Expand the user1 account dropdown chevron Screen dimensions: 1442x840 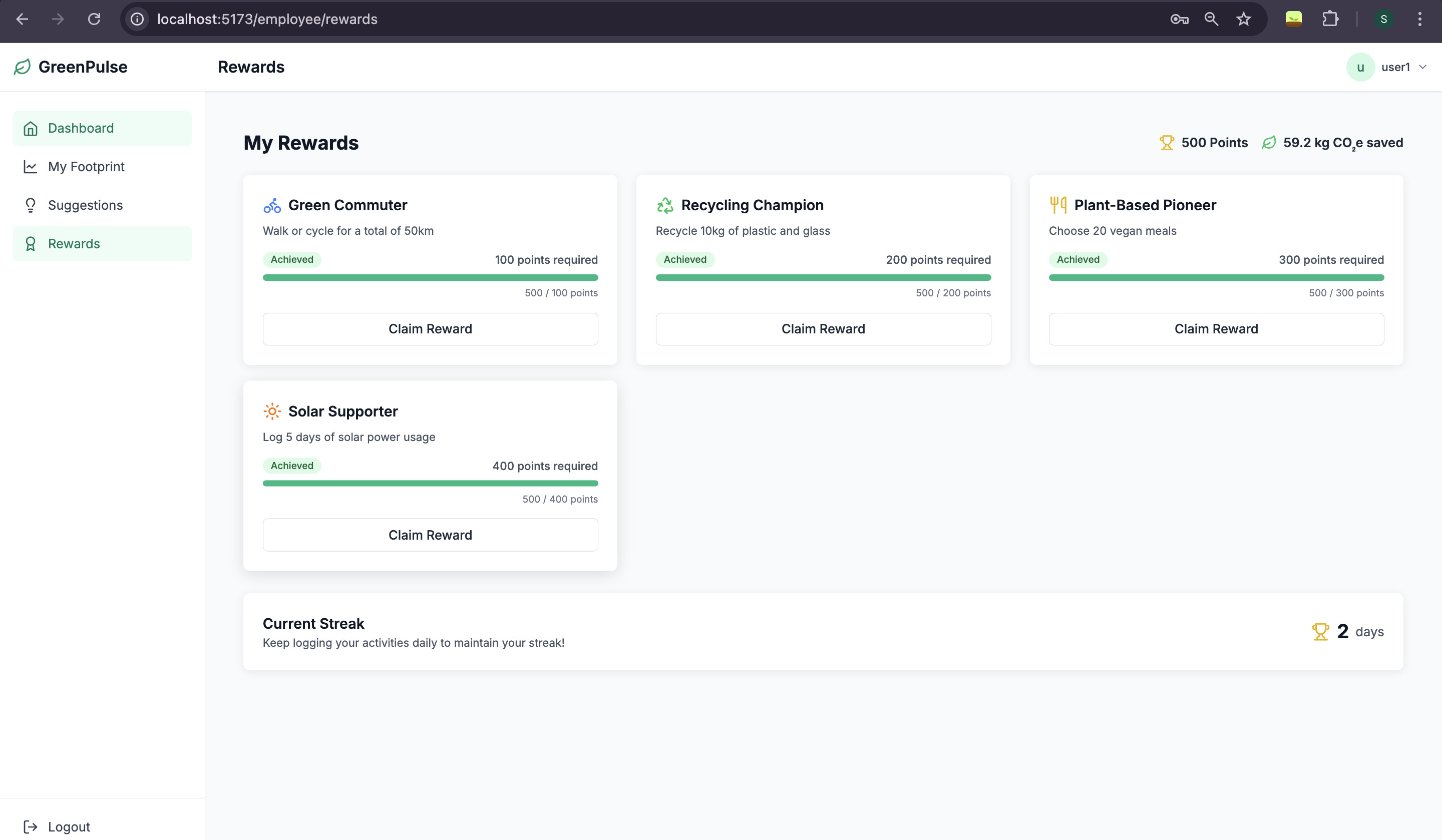1423,67
